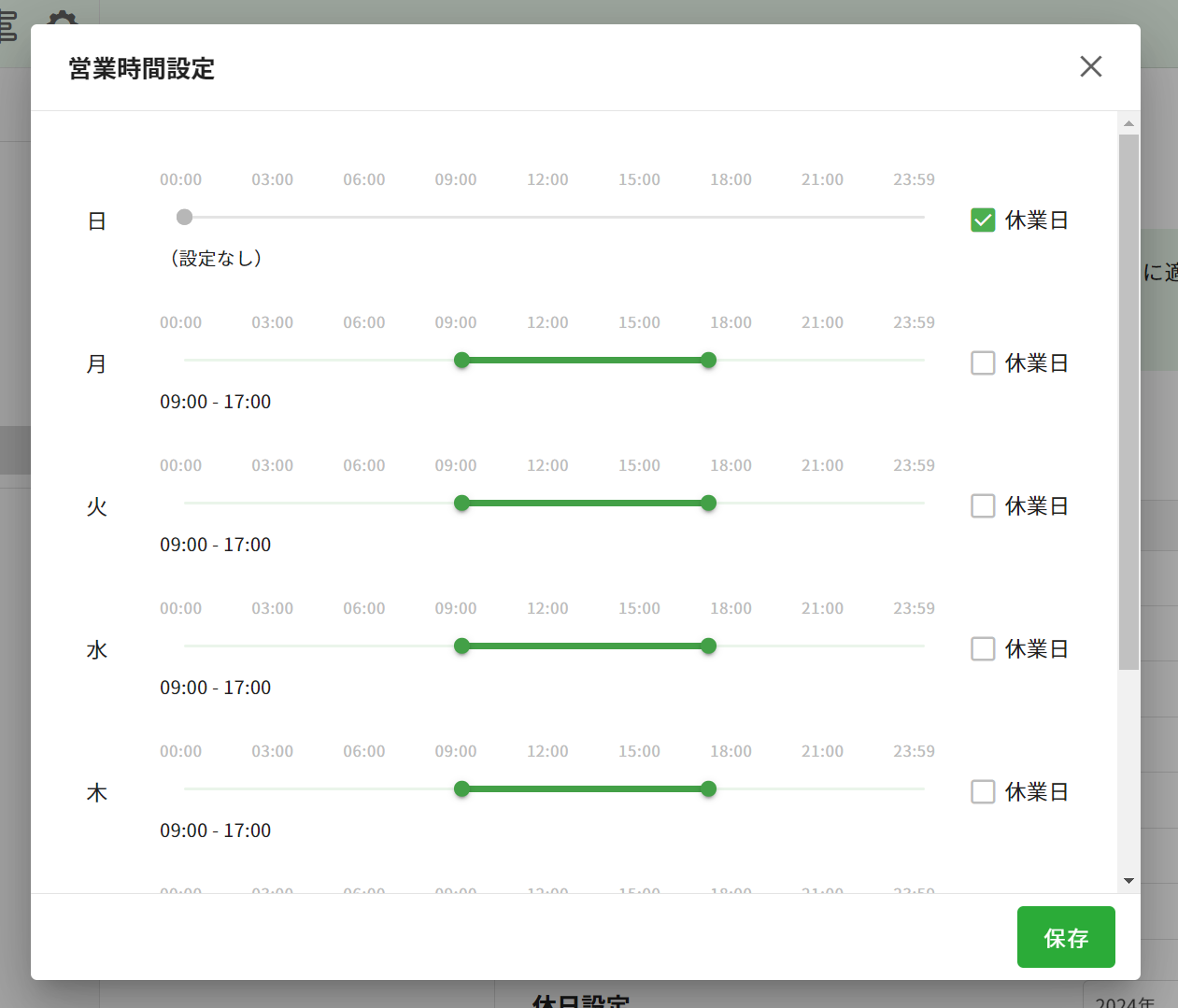Select Tuesday's start-time slider handle
This screenshot has height=1008, width=1178.
461,504
